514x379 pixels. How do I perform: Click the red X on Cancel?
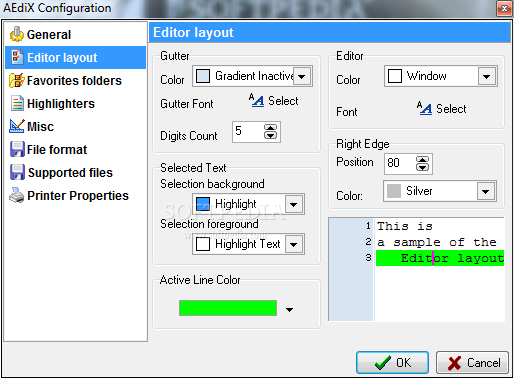454,363
